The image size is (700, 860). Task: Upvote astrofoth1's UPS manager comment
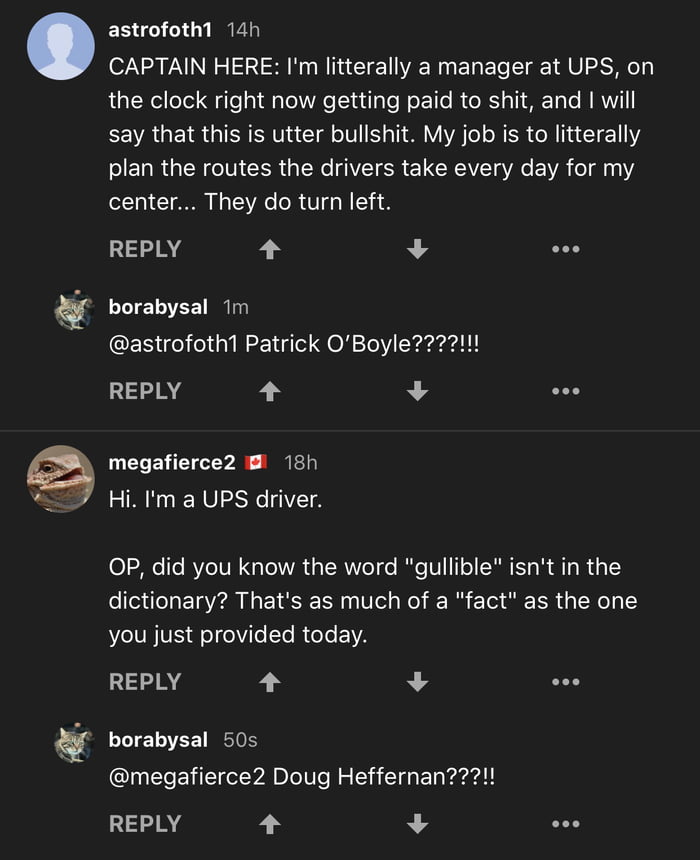[x=268, y=250]
